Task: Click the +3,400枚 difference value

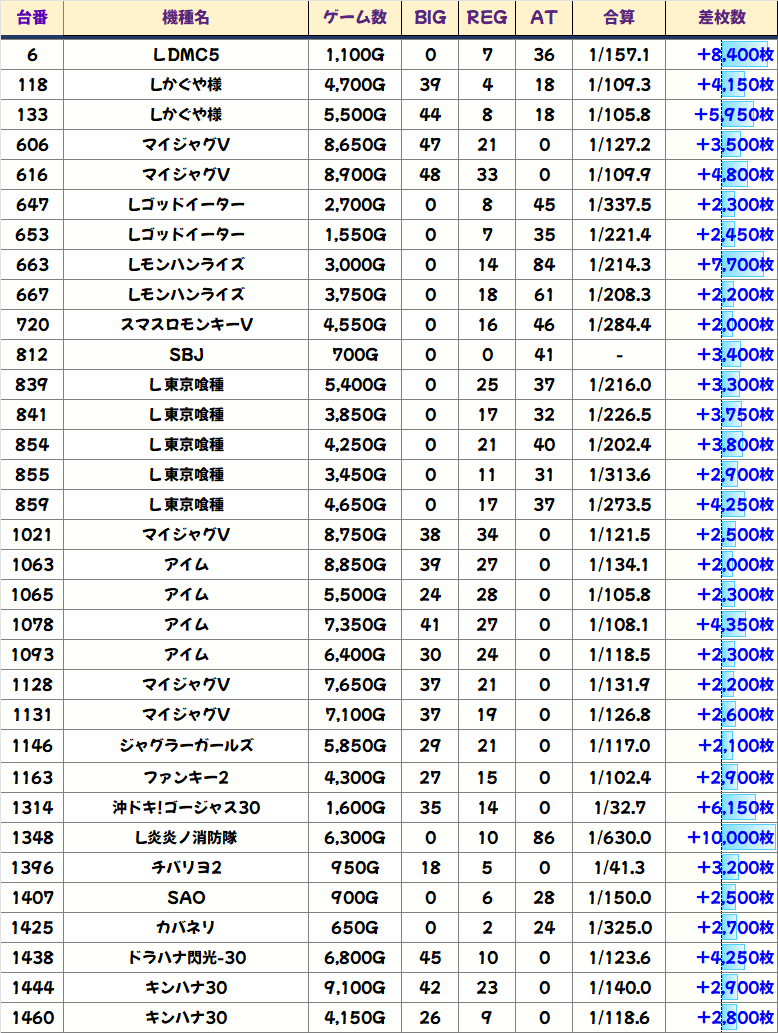Action: (x=735, y=354)
